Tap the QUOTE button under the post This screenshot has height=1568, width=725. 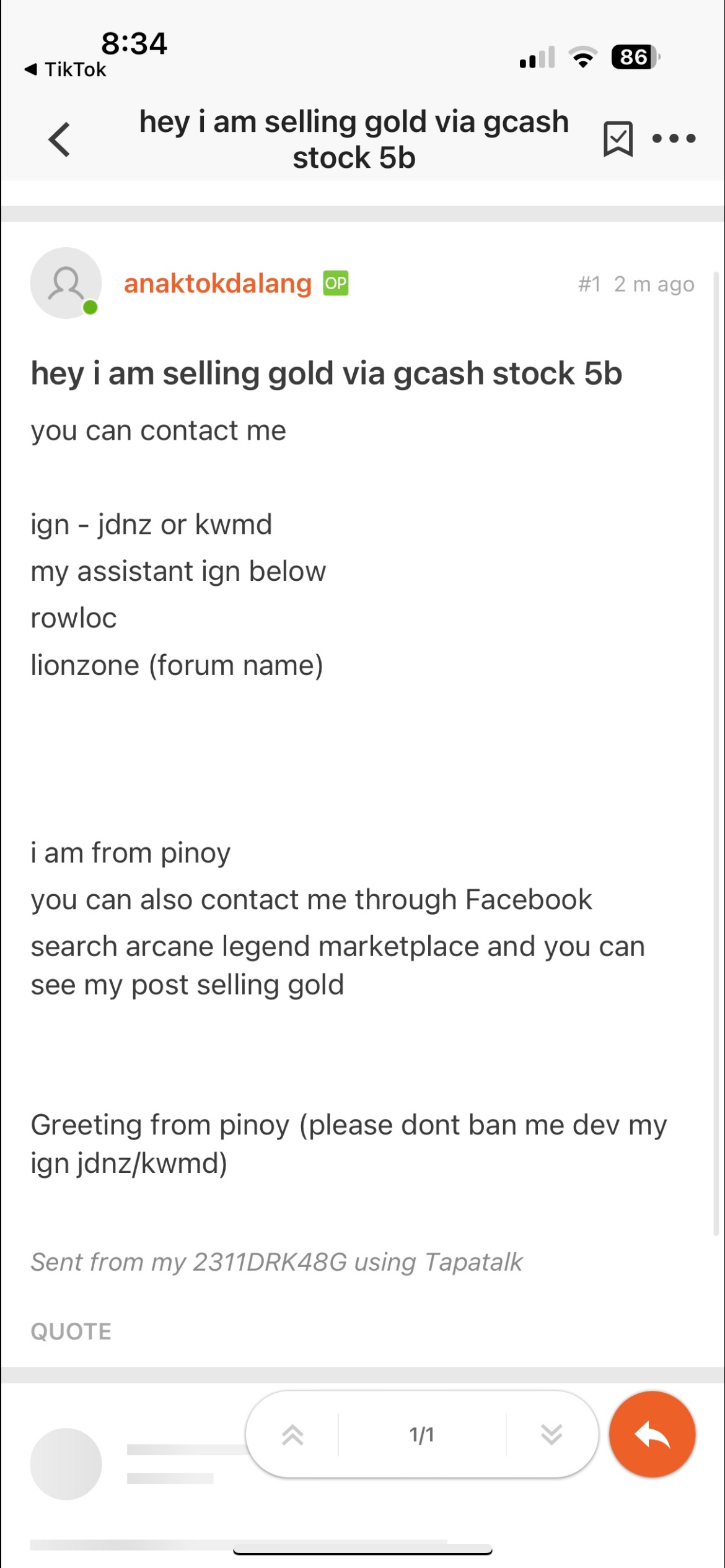click(x=71, y=1331)
